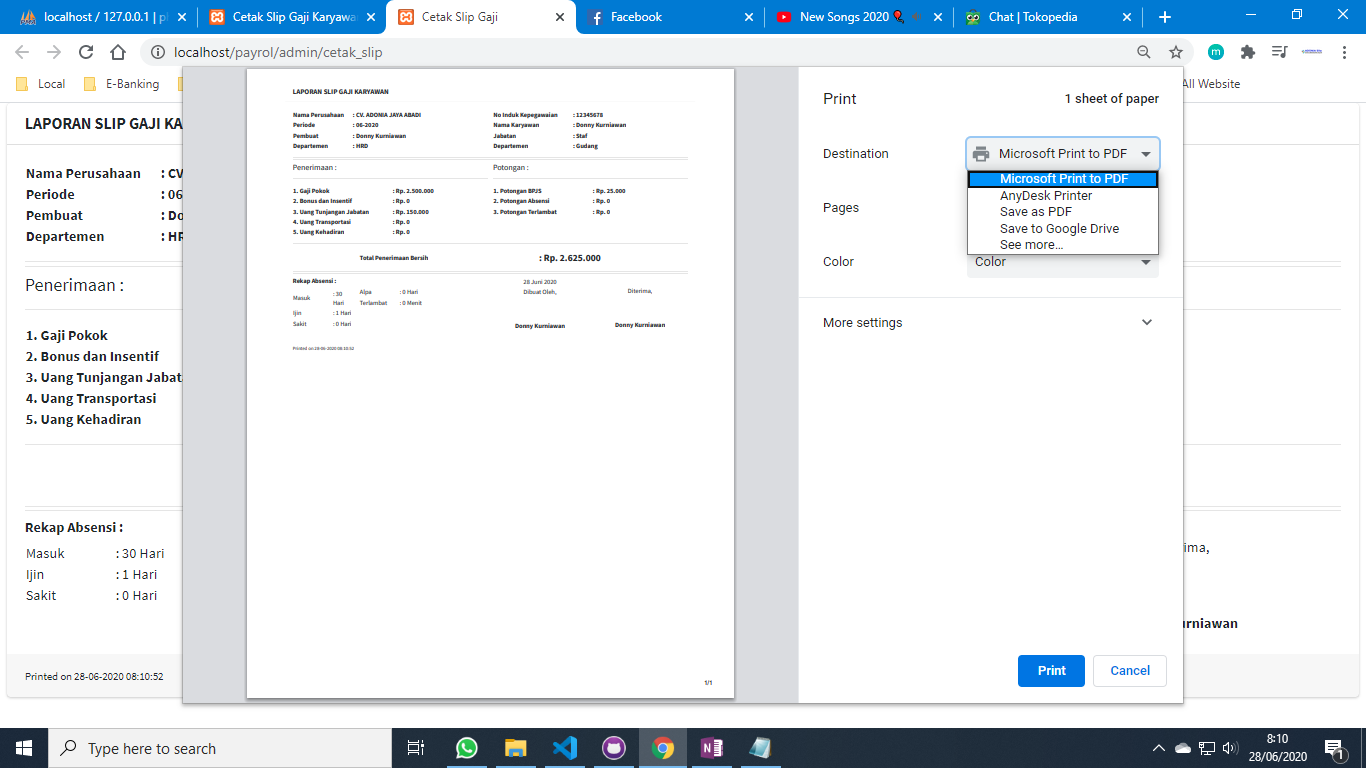Select AnyDesk Printer from destination list
Viewport: 1366px width, 768px height.
[x=1046, y=196]
